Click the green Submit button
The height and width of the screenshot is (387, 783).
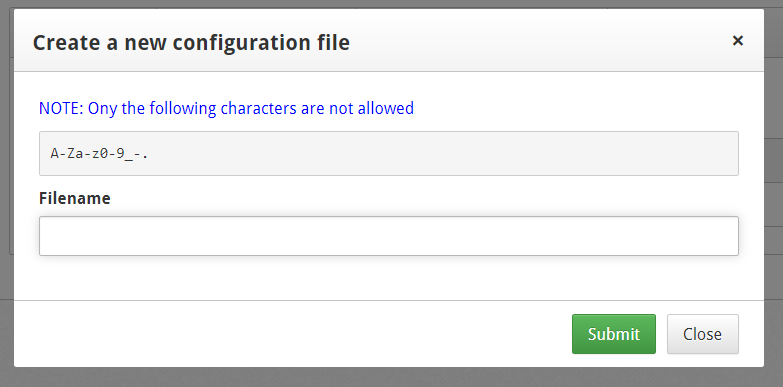point(614,334)
